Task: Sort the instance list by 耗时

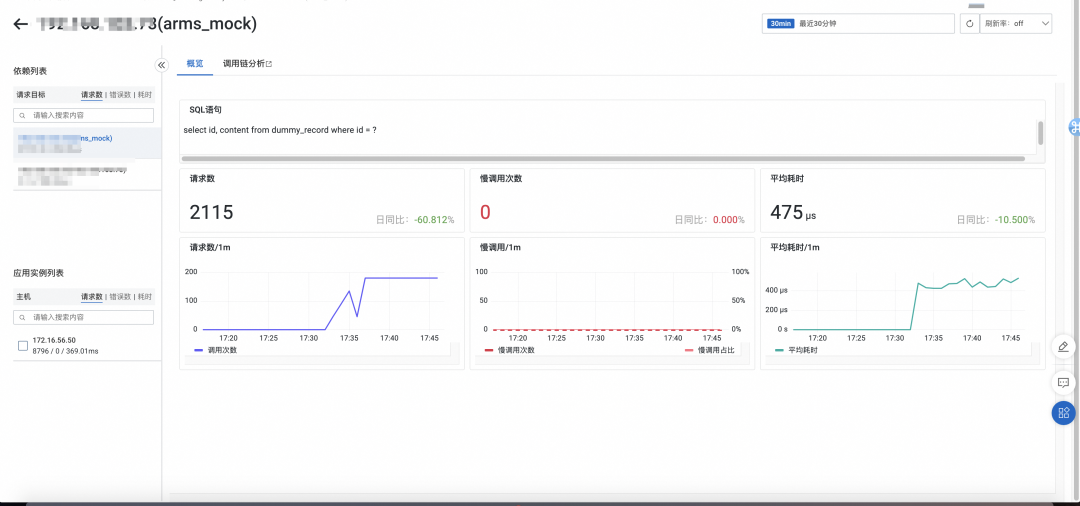Action: click(x=145, y=297)
